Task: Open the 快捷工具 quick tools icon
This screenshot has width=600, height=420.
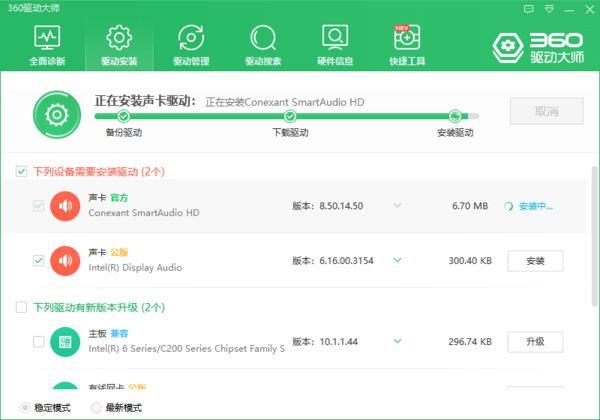Action: (x=407, y=40)
